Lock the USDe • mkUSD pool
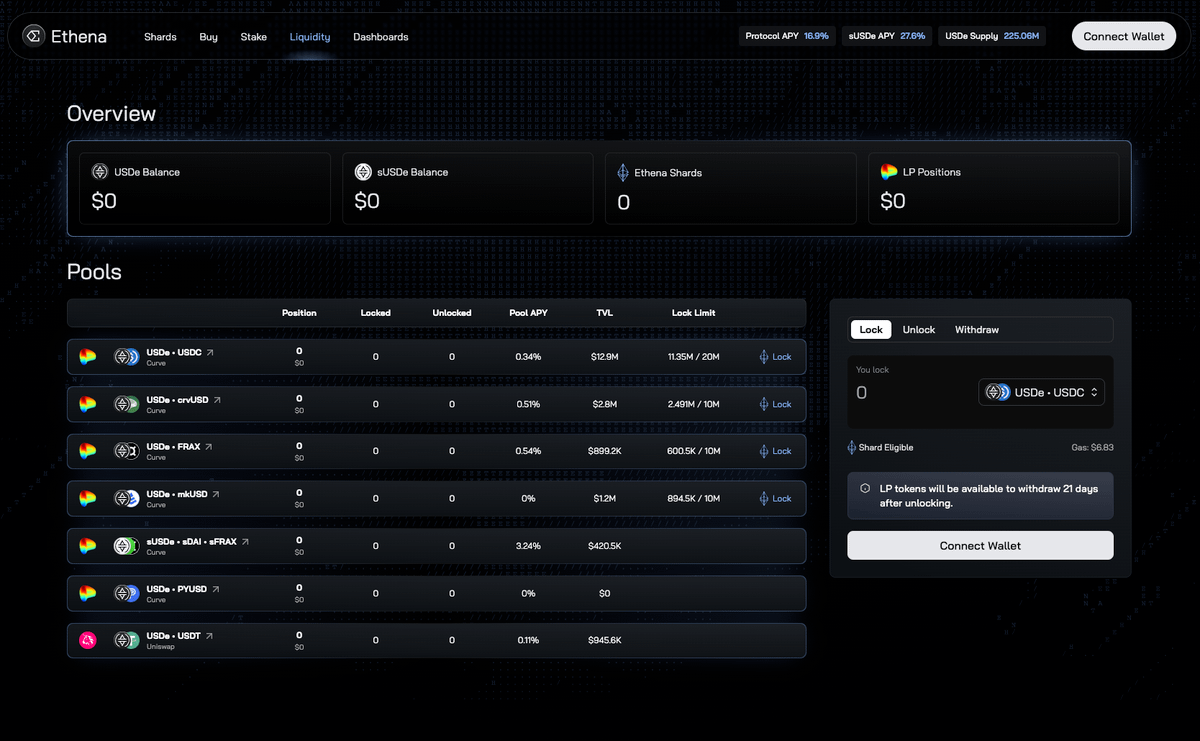Image resolution: width=1200 pixels, height=741 pixels. [x=775, y=498]
